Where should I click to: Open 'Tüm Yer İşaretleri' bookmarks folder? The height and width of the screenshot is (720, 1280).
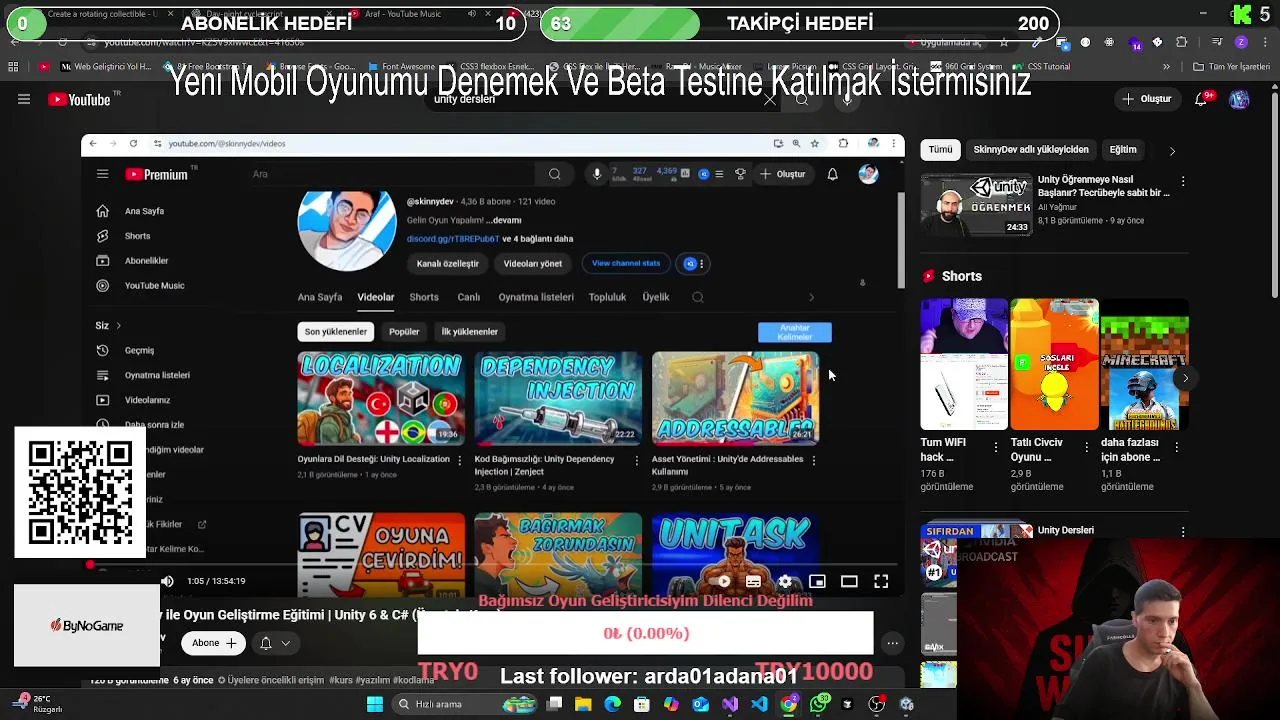click(x=1231, y=67)
